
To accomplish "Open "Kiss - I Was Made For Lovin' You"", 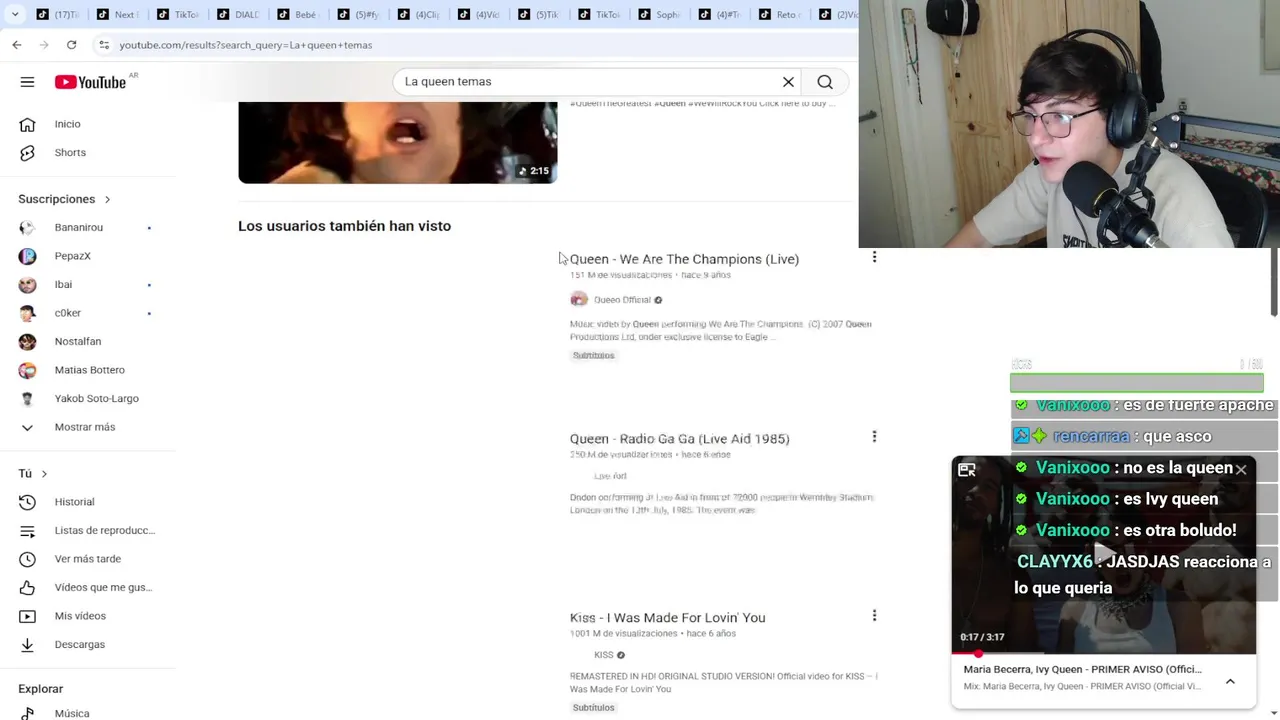I will (x=668, y=618).
